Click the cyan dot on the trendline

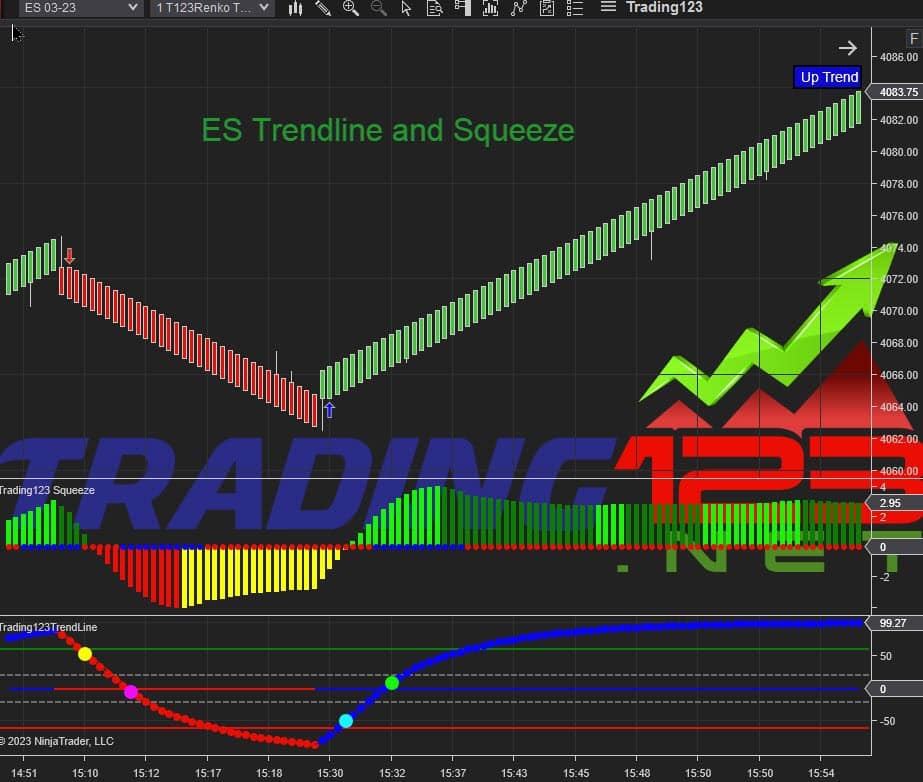[346, 721]
